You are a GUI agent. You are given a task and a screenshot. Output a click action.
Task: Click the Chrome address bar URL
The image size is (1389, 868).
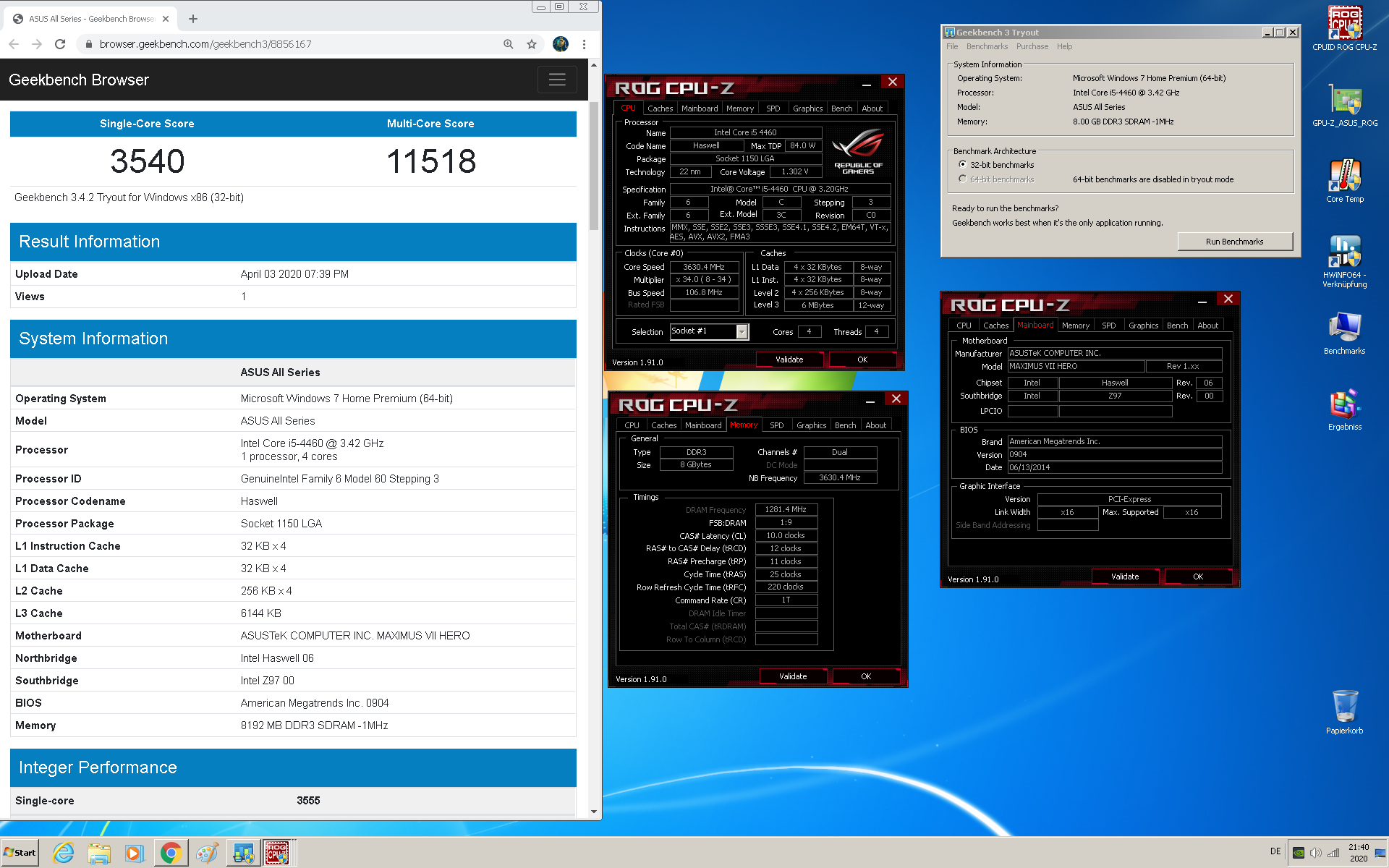205,44
